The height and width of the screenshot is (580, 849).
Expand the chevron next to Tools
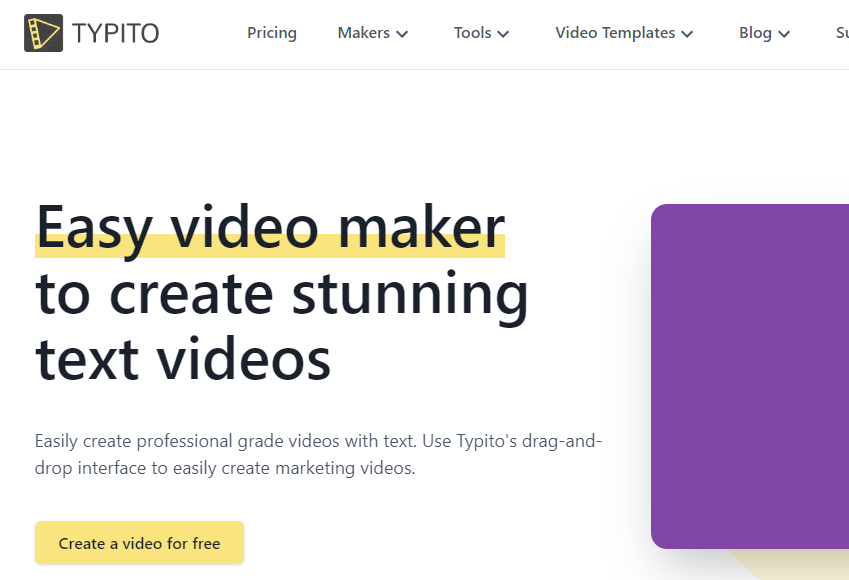(x=503, y=34)
